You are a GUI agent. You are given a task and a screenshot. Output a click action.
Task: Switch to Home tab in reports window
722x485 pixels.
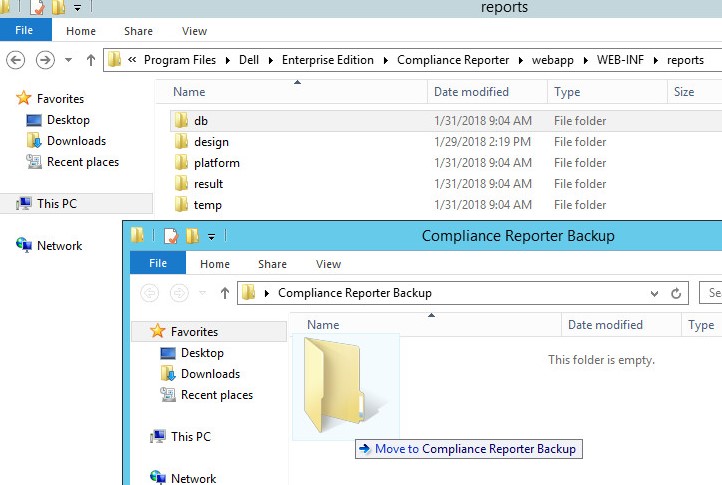click(81, 31)
